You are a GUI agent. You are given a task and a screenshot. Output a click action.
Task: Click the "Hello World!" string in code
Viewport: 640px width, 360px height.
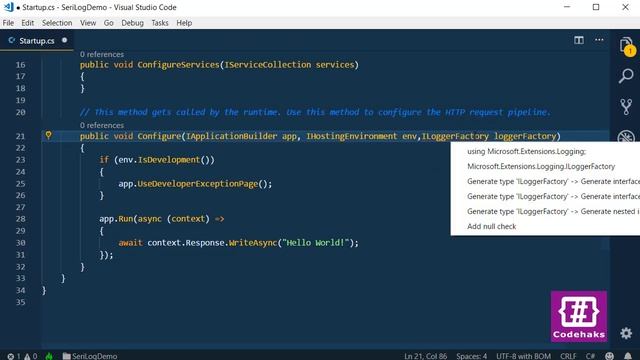pos(316,243)
